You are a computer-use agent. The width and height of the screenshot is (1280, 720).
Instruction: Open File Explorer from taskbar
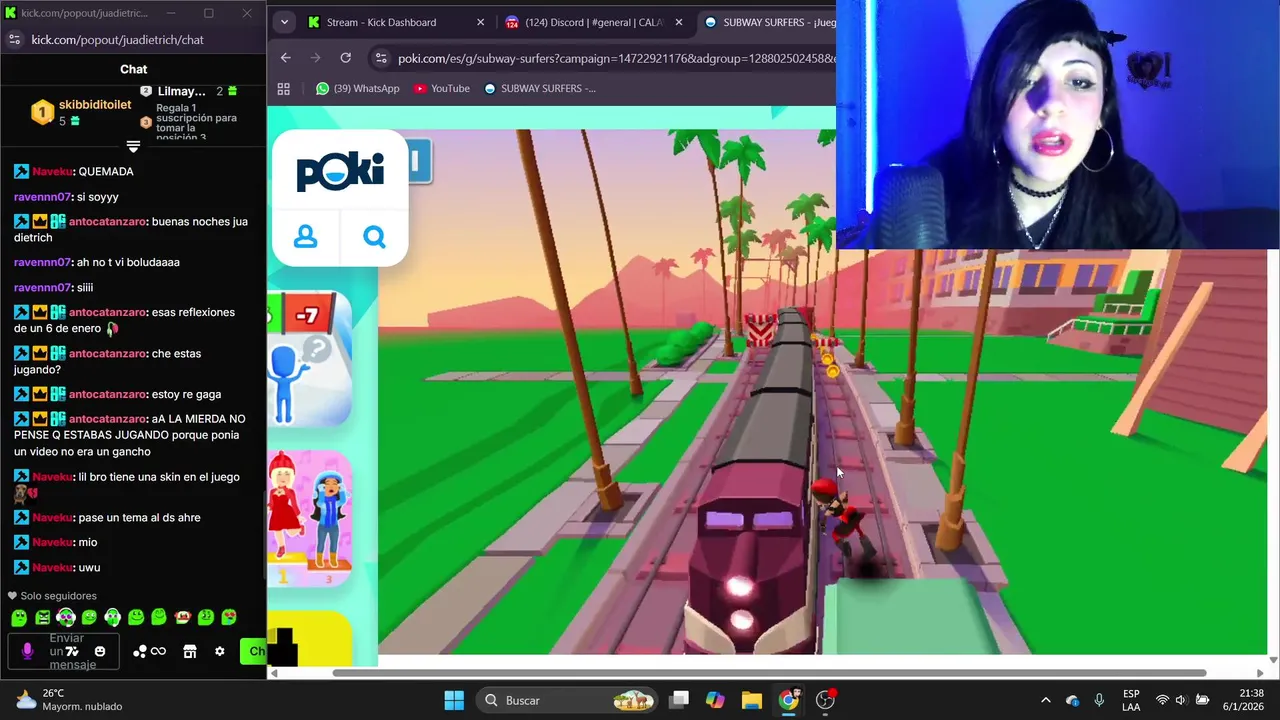coord(752,700)
